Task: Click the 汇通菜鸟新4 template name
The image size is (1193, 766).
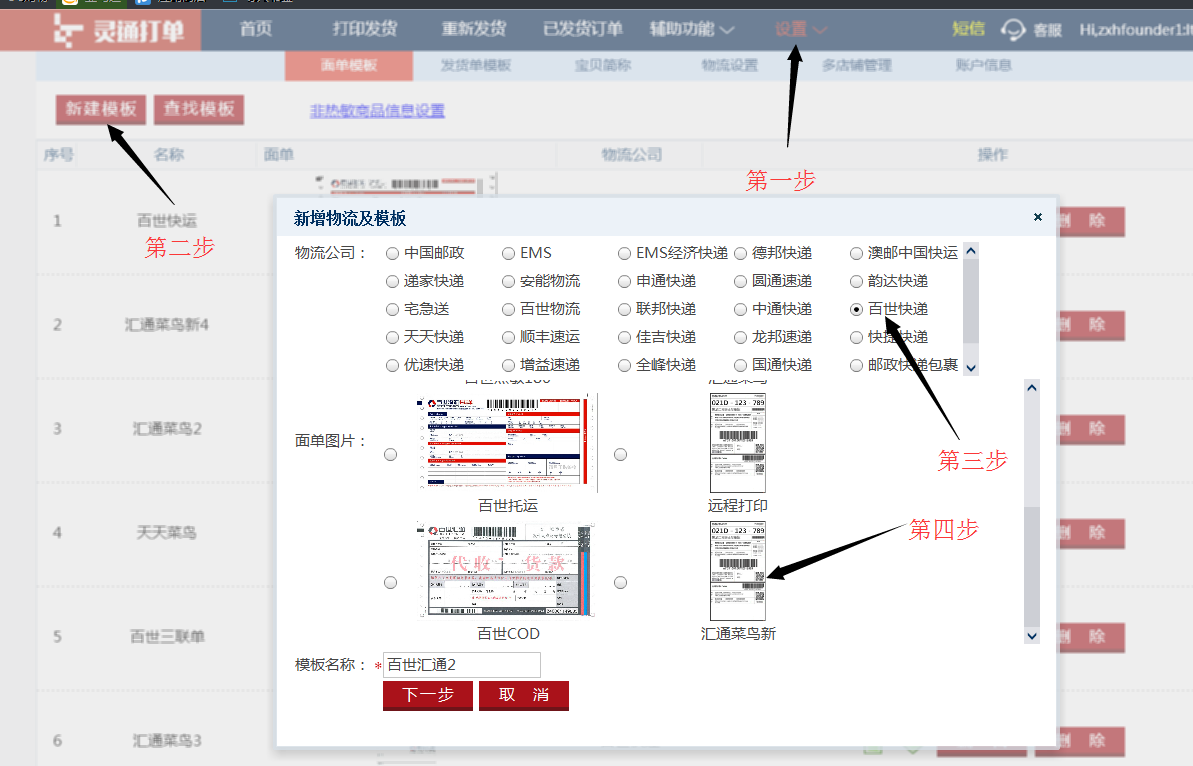Action: pos(167,326)
